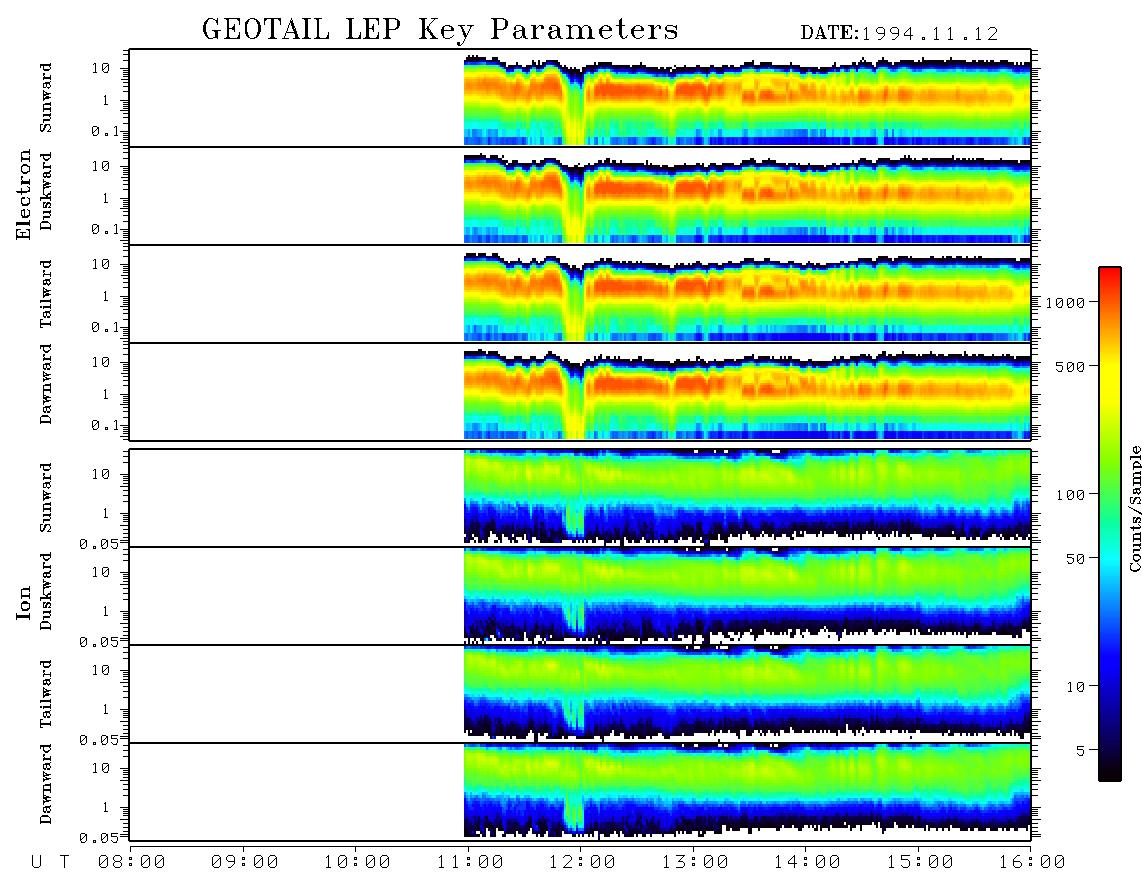Click the color scale bar
The height and width of the screenshot is (880, 1142).
pyautogui.click(x=1110, y=524)
